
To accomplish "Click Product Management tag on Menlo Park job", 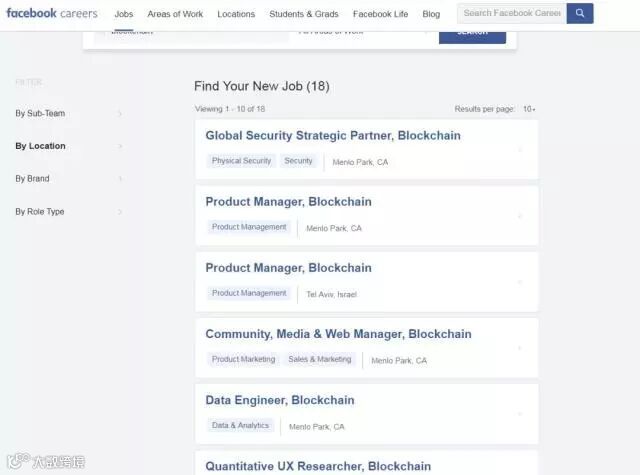I will click(249, 227).
